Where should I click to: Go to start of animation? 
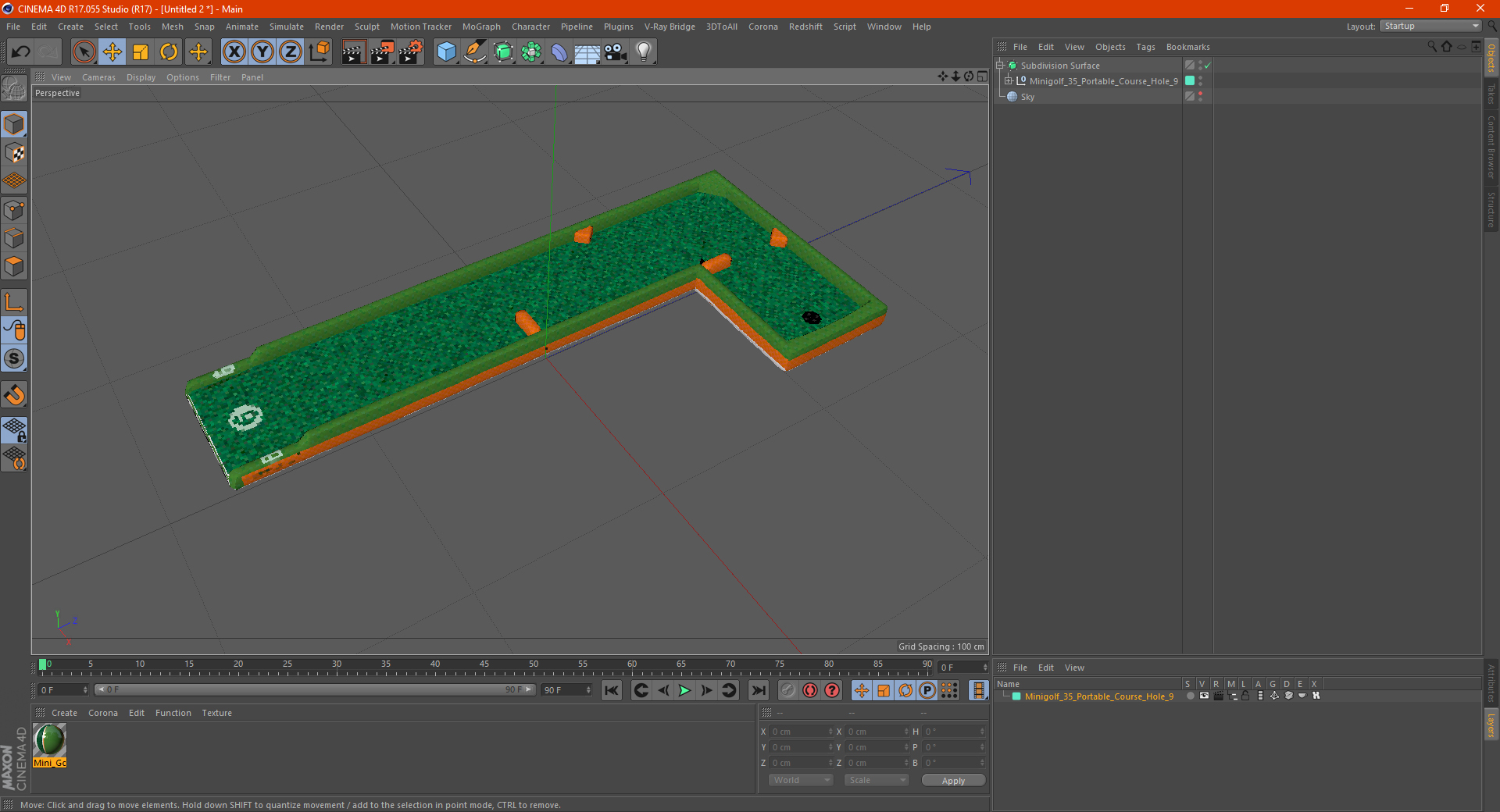pyautogui.click(x=612, y=690)
